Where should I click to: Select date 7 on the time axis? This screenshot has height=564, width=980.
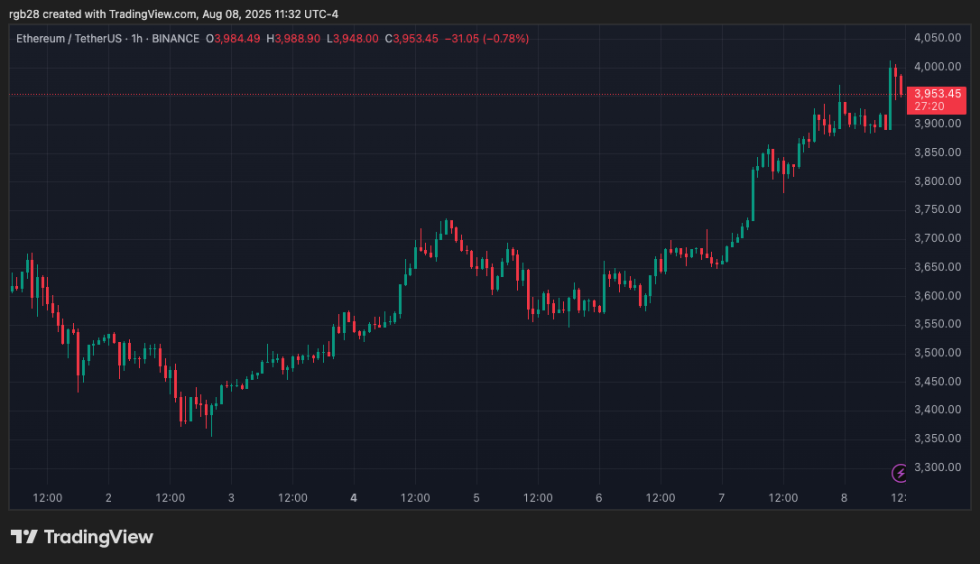pyautogui.click(x=721, y=497)
